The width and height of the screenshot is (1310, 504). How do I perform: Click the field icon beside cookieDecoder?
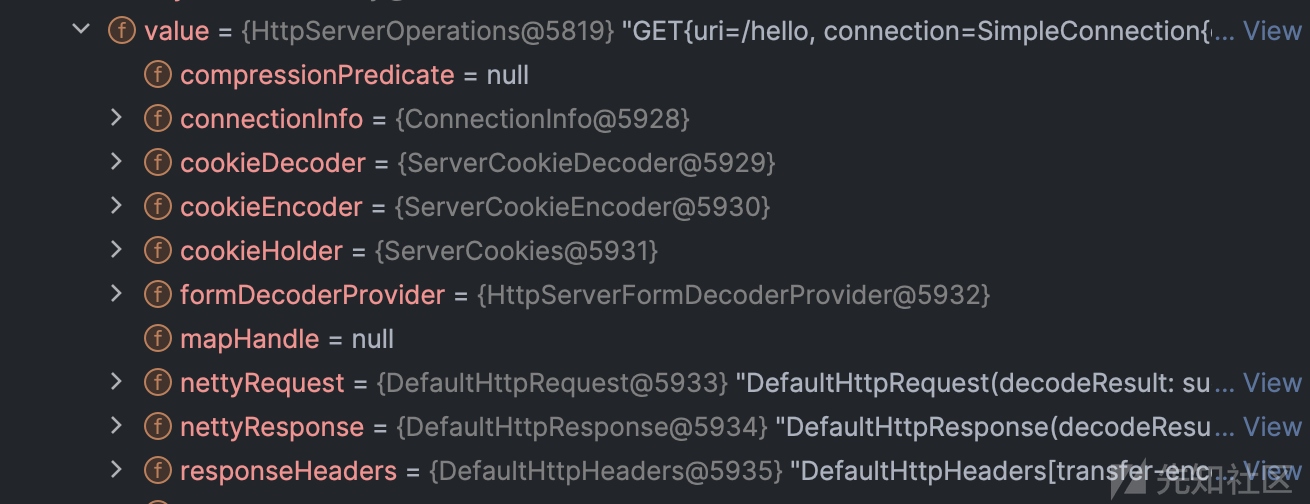pyautogui.click(x=157, y=163)
